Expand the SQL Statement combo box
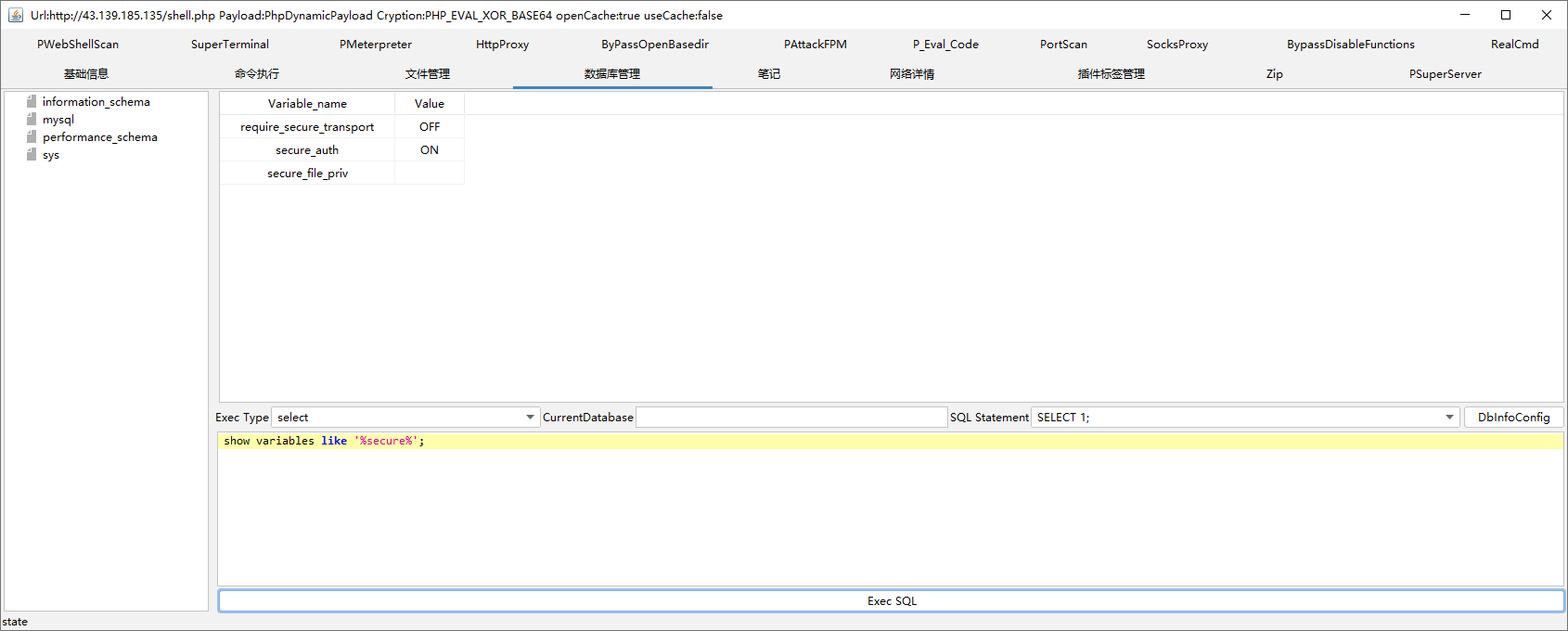Image resolution: width=1568 pixels, height=631 pixels. tap(1449, 418)
